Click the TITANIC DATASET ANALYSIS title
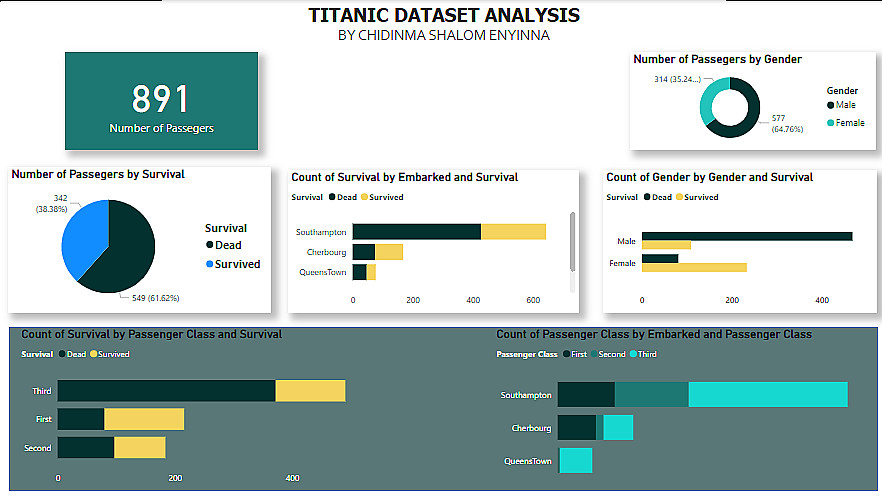The height and width of the screenshot is (495, 882). 444,15
